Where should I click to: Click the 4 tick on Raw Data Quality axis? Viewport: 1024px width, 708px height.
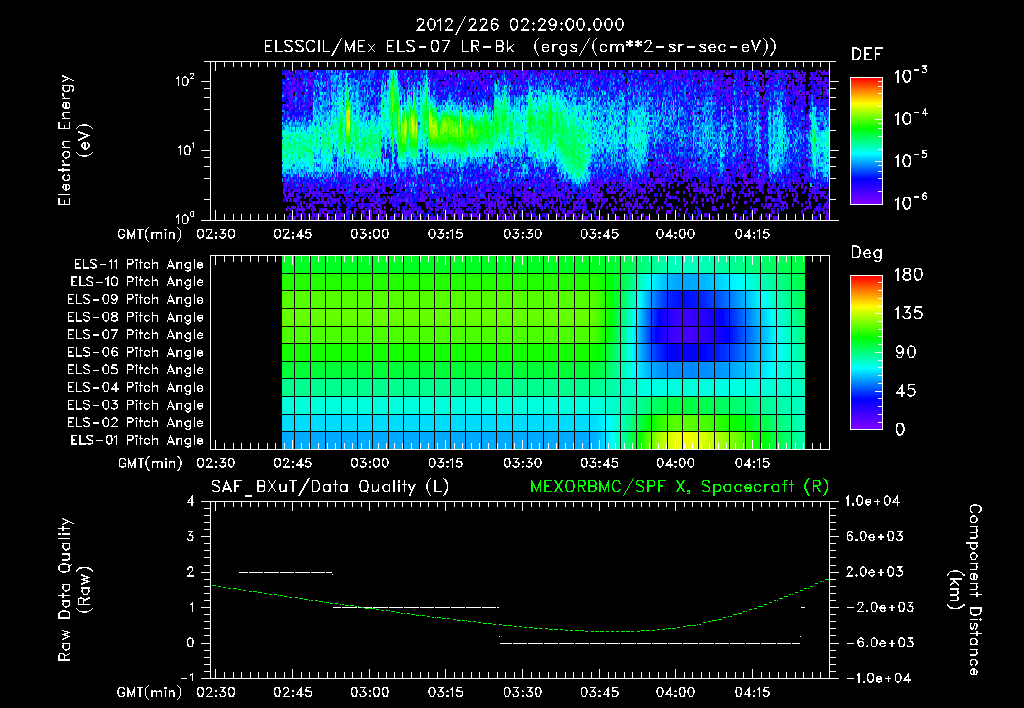tap(191, 502)
